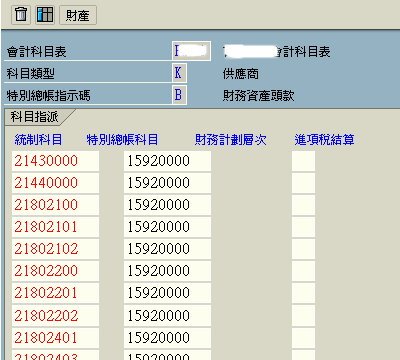Click 進項稅結算 field in row 21802101
The width and height of the screenshot is (400, 360).
tap(303, 227)
